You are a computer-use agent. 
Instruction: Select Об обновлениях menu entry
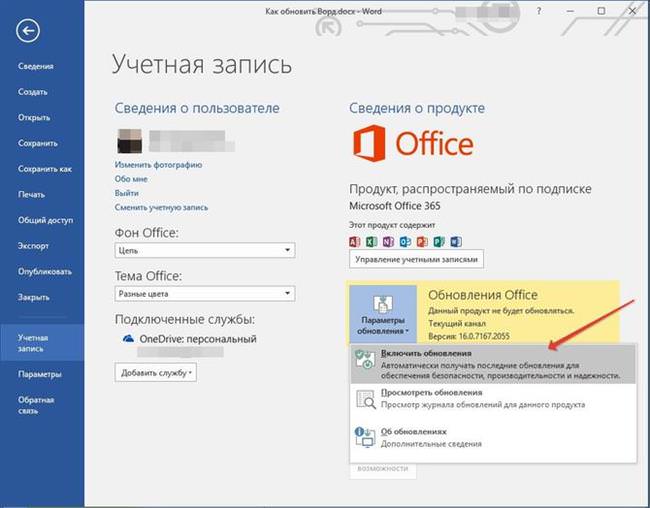click(493, 438)
